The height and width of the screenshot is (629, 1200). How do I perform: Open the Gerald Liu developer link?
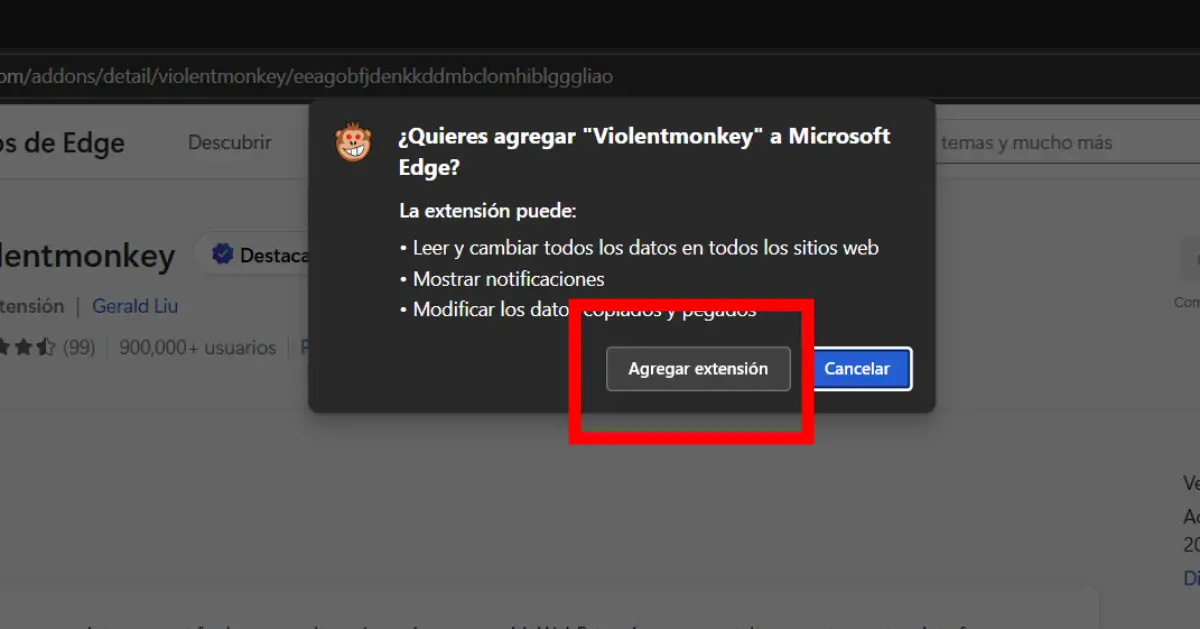point(135,306)
